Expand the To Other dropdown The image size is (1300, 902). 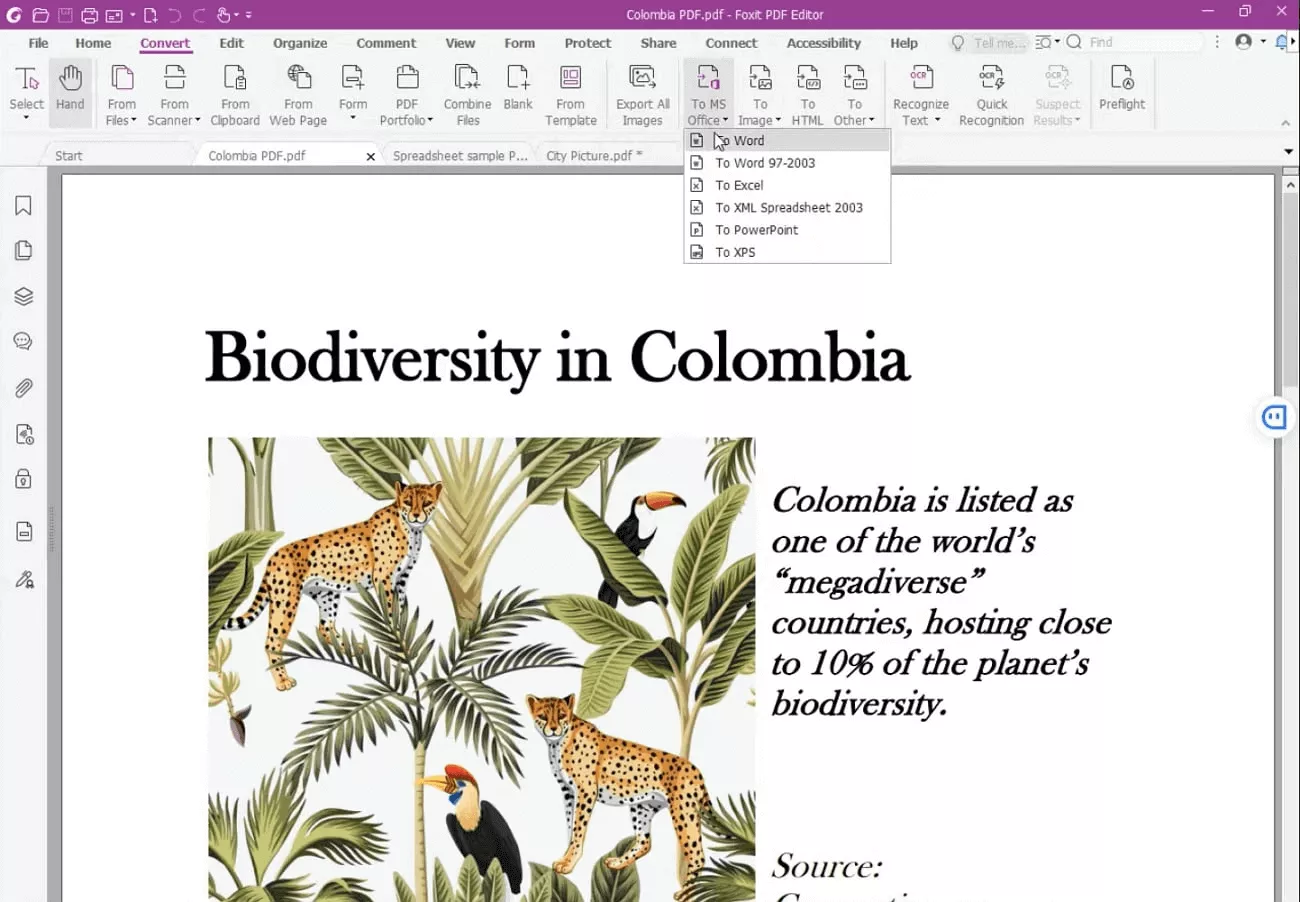[854, 95]
